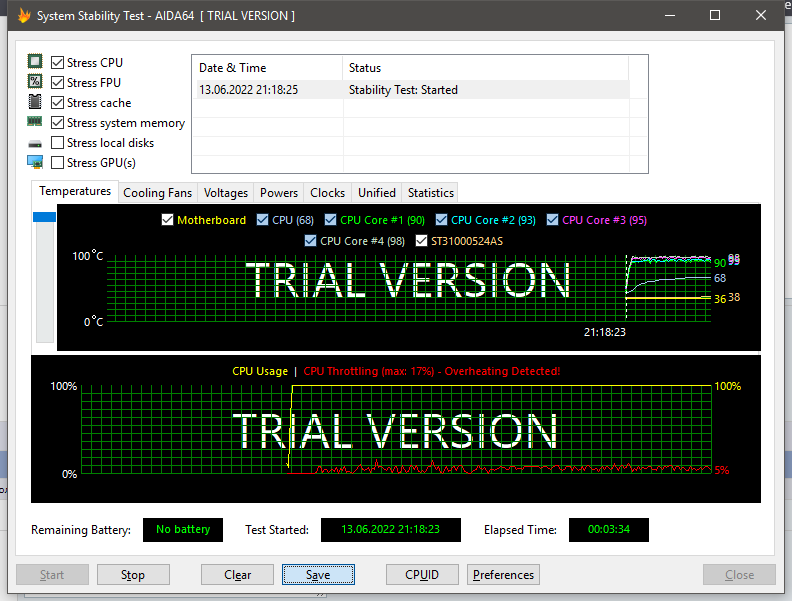
Task: Toggle the CPU Core #2 (93) checkbox
Action: [x=441, y=220]
